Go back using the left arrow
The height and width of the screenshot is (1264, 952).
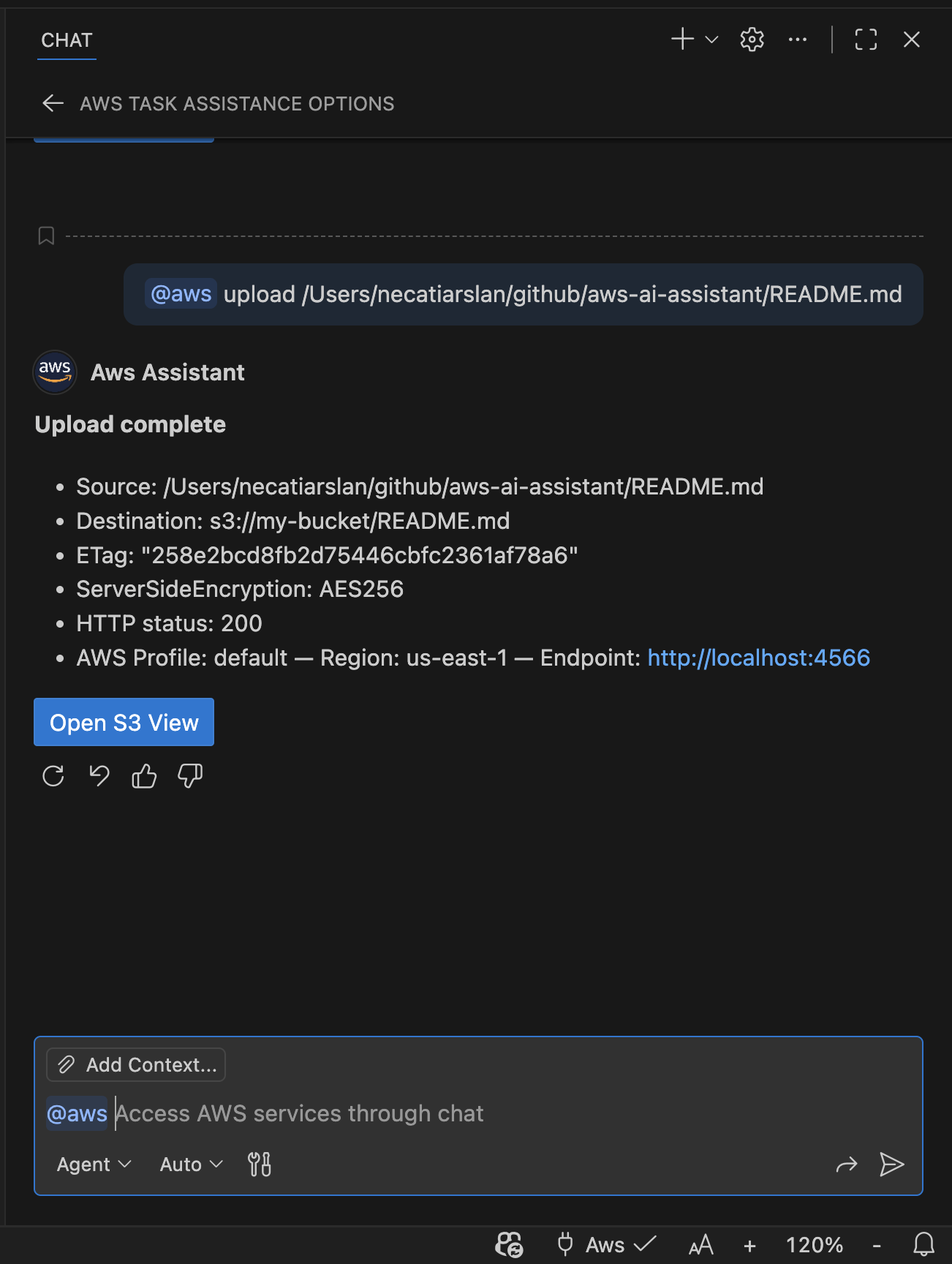pos(53,103)
